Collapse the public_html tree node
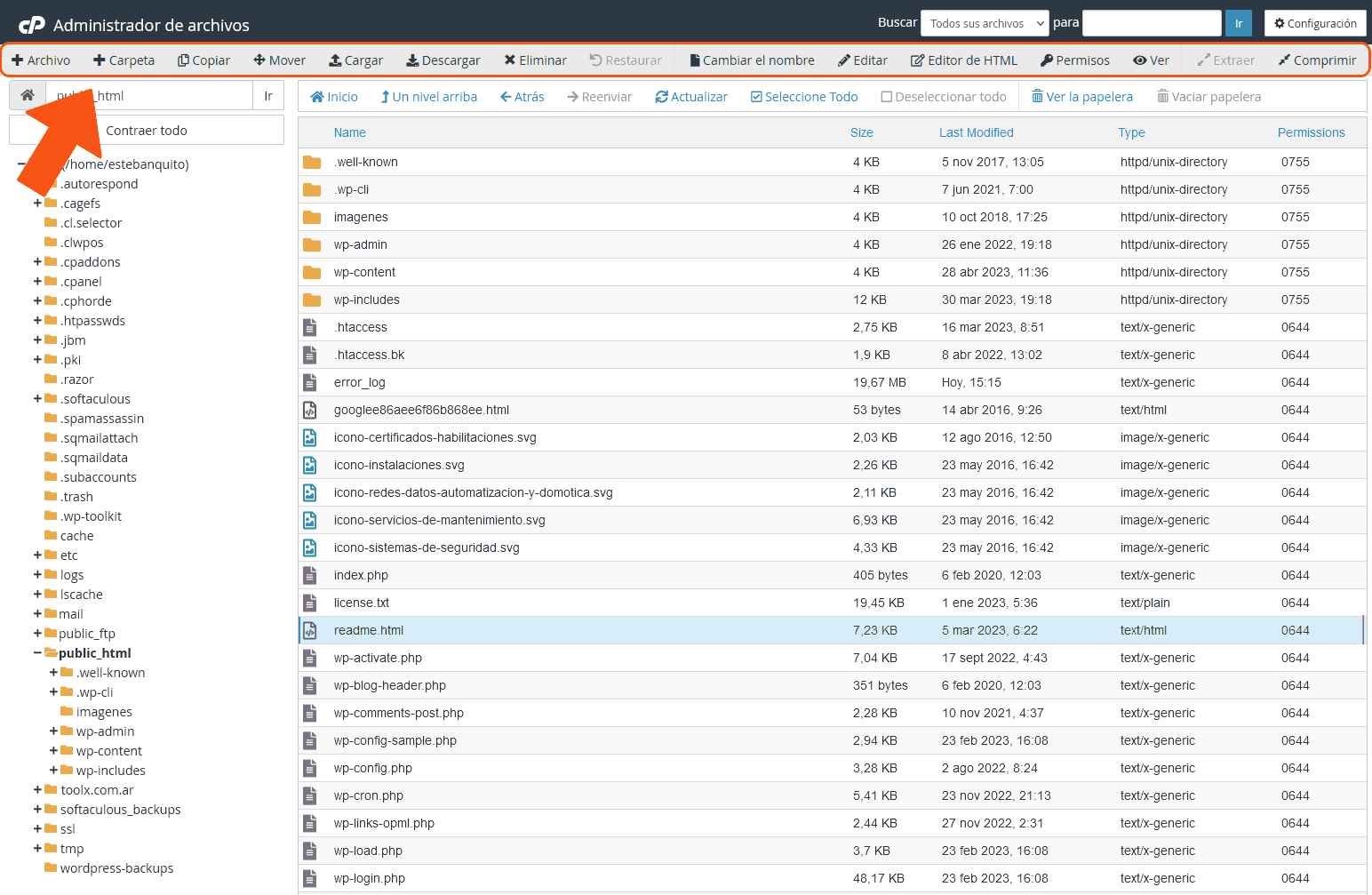Image resolution: width=1372 pixels, height=895 pixels. coord(37,653)
